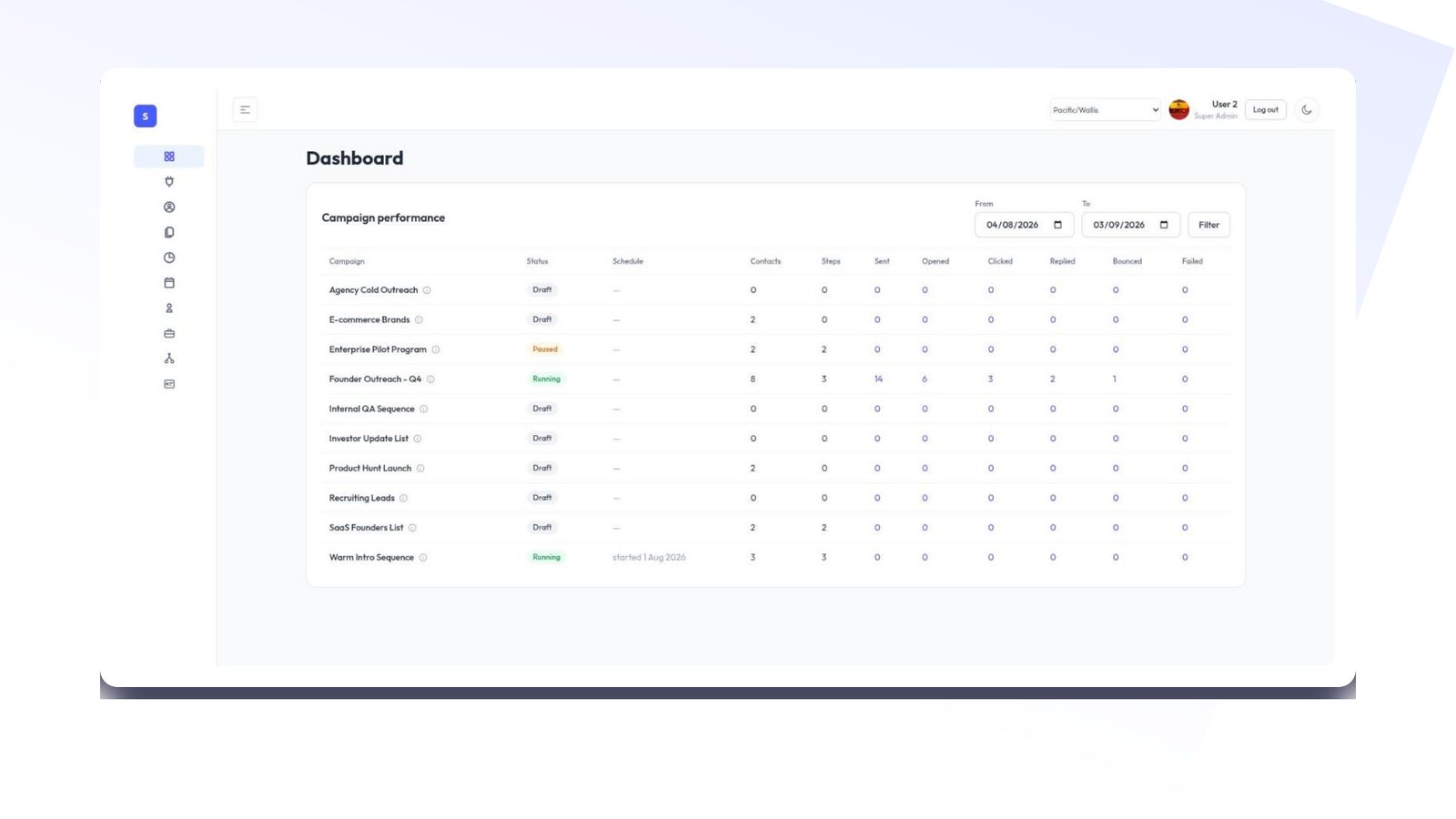Open the briefcase icon in sidebar
The height and width of the screenshot is (819, 1456).
point(169,334)
